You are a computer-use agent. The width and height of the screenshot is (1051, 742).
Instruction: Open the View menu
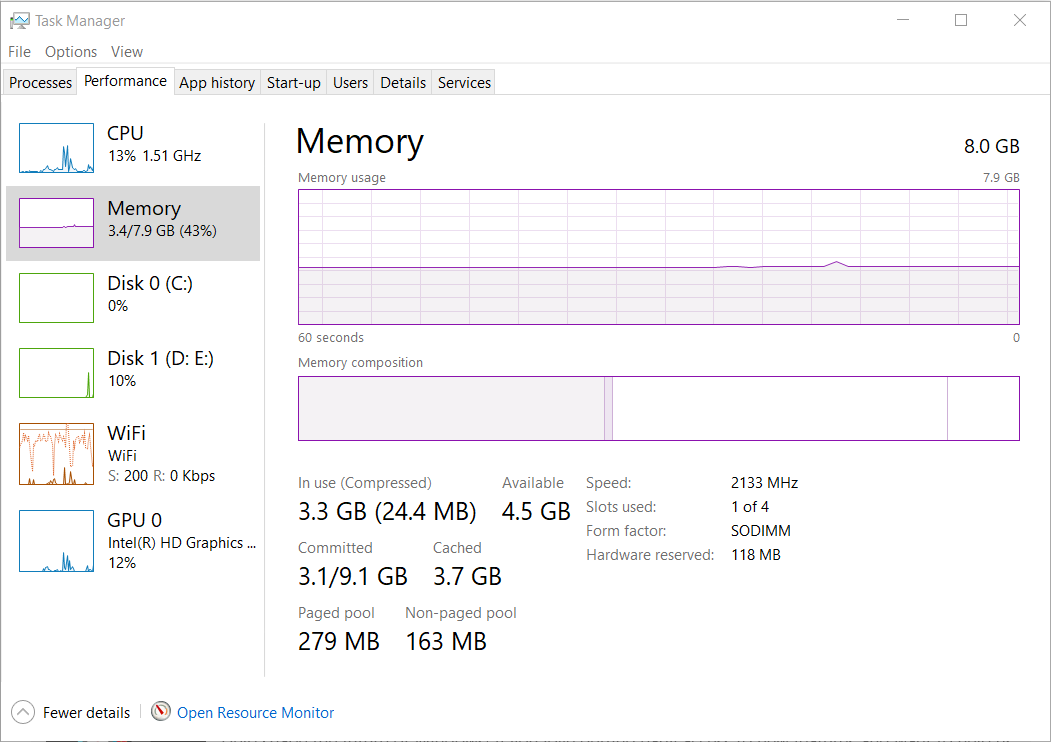(126, 51)
